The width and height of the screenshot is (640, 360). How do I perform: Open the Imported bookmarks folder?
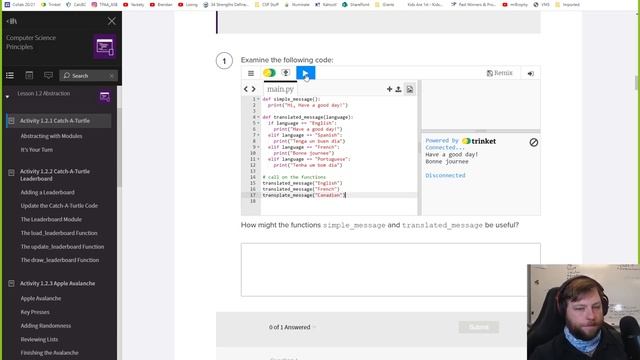tap(567, 4)
